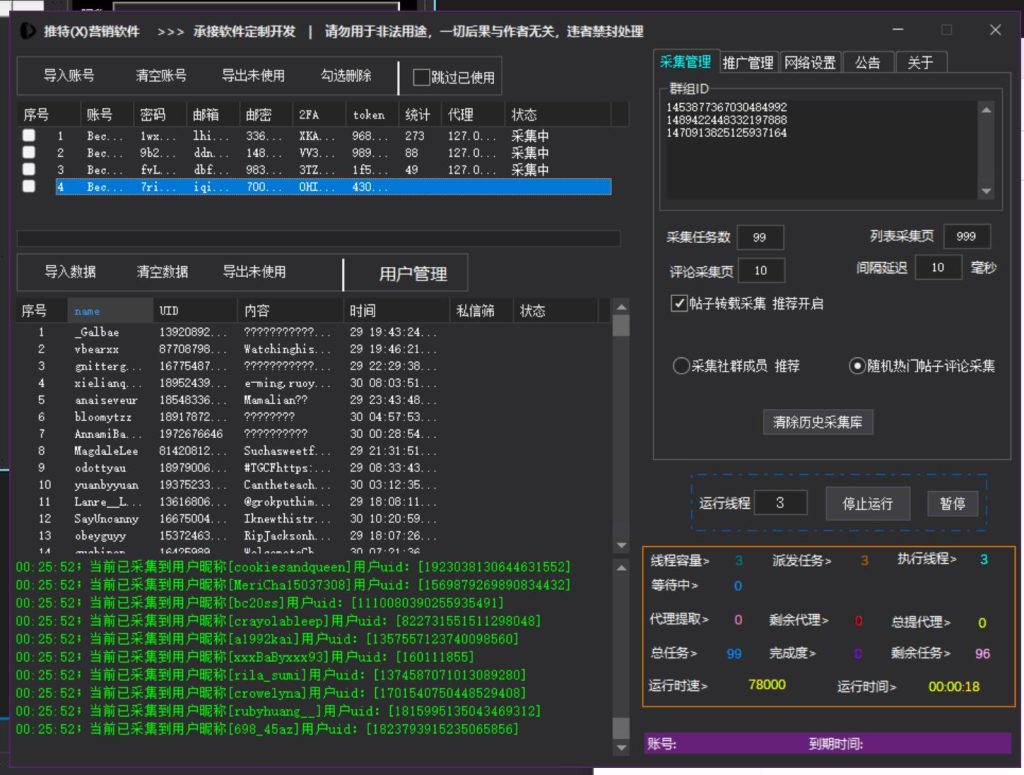This screenshot has height=775, width=1024.
Task: Click the group ID box scroll-down arrow
Action: pos(986,191)
